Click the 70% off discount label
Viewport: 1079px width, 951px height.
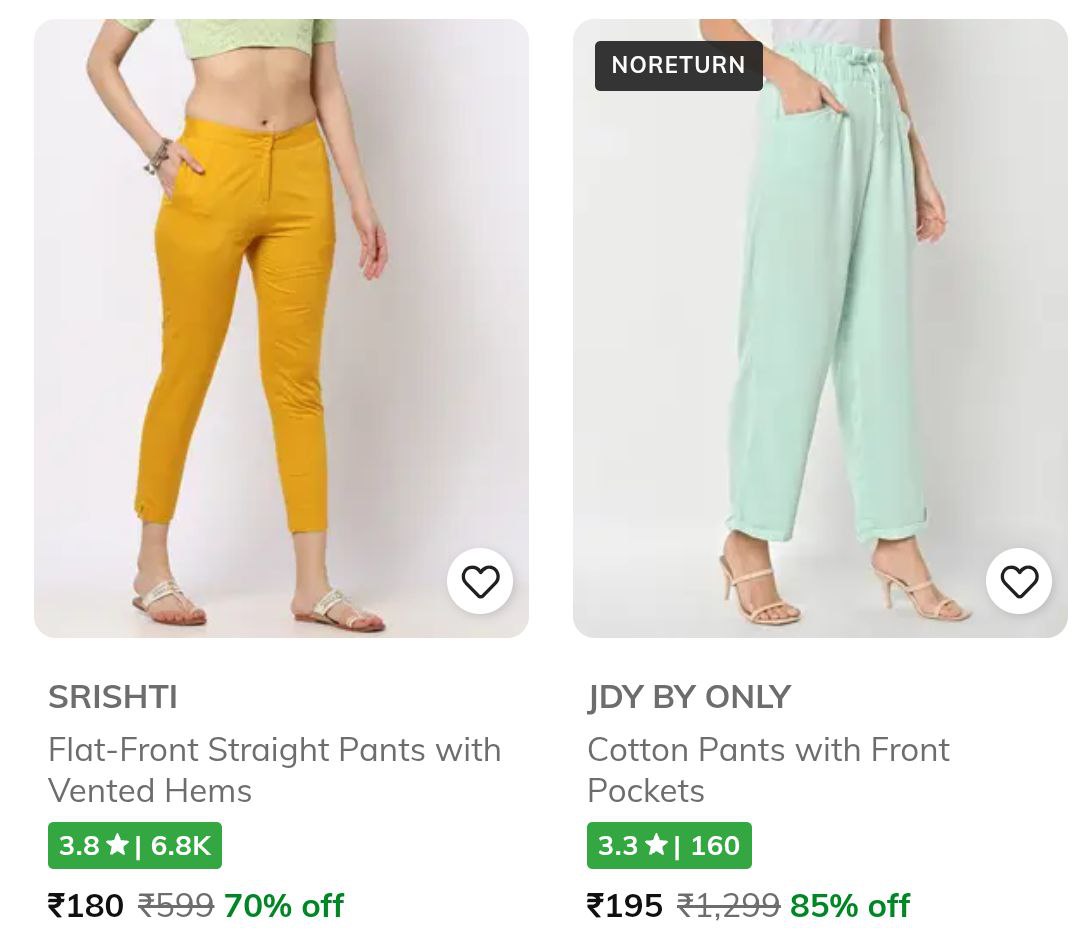pos(283,906)
